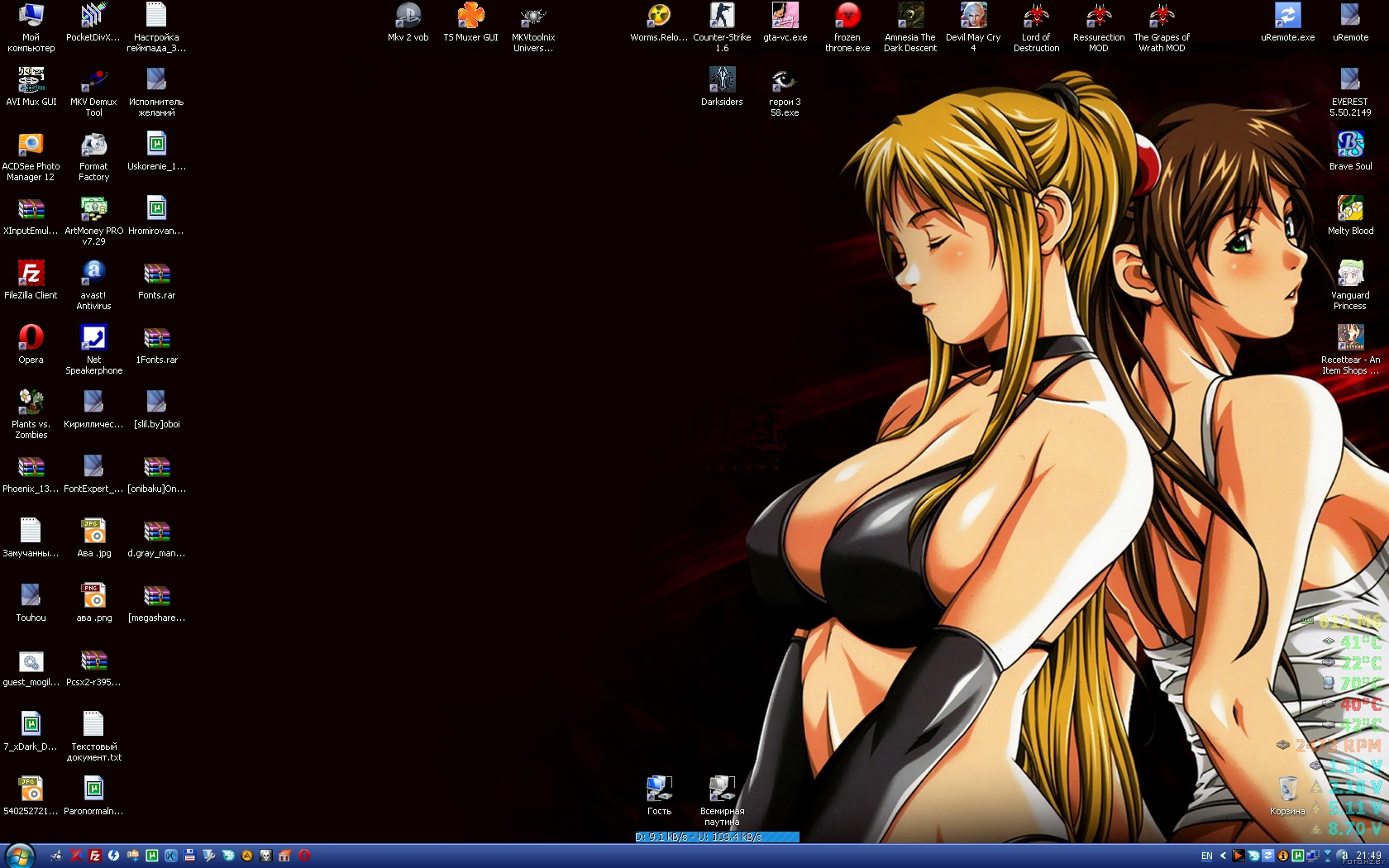Launch Devil May Cry 4
This screenshot has width=1389, height=868.
(973, 27)
